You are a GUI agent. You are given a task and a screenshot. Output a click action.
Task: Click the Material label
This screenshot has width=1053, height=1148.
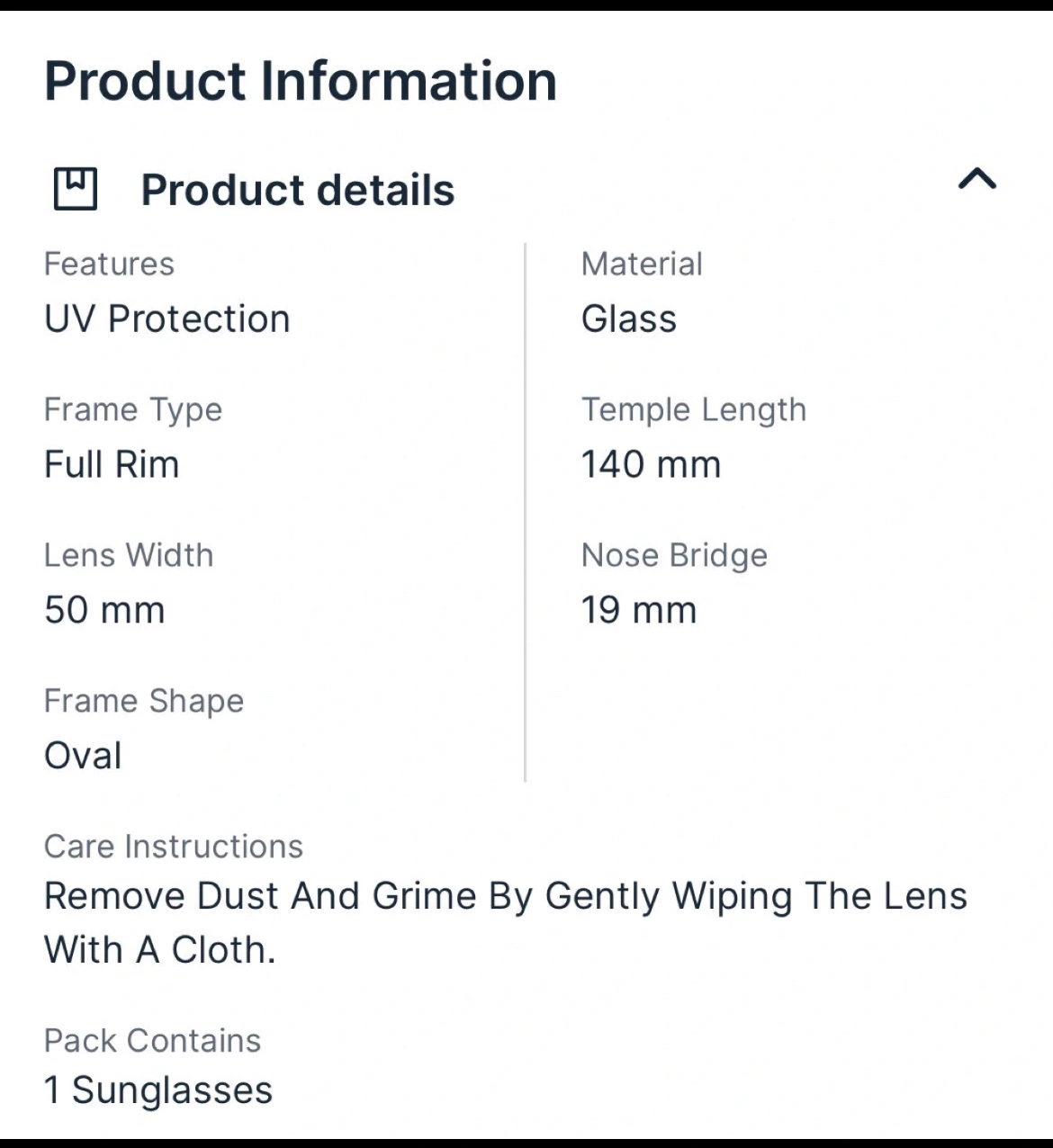(x=642, y=264)
